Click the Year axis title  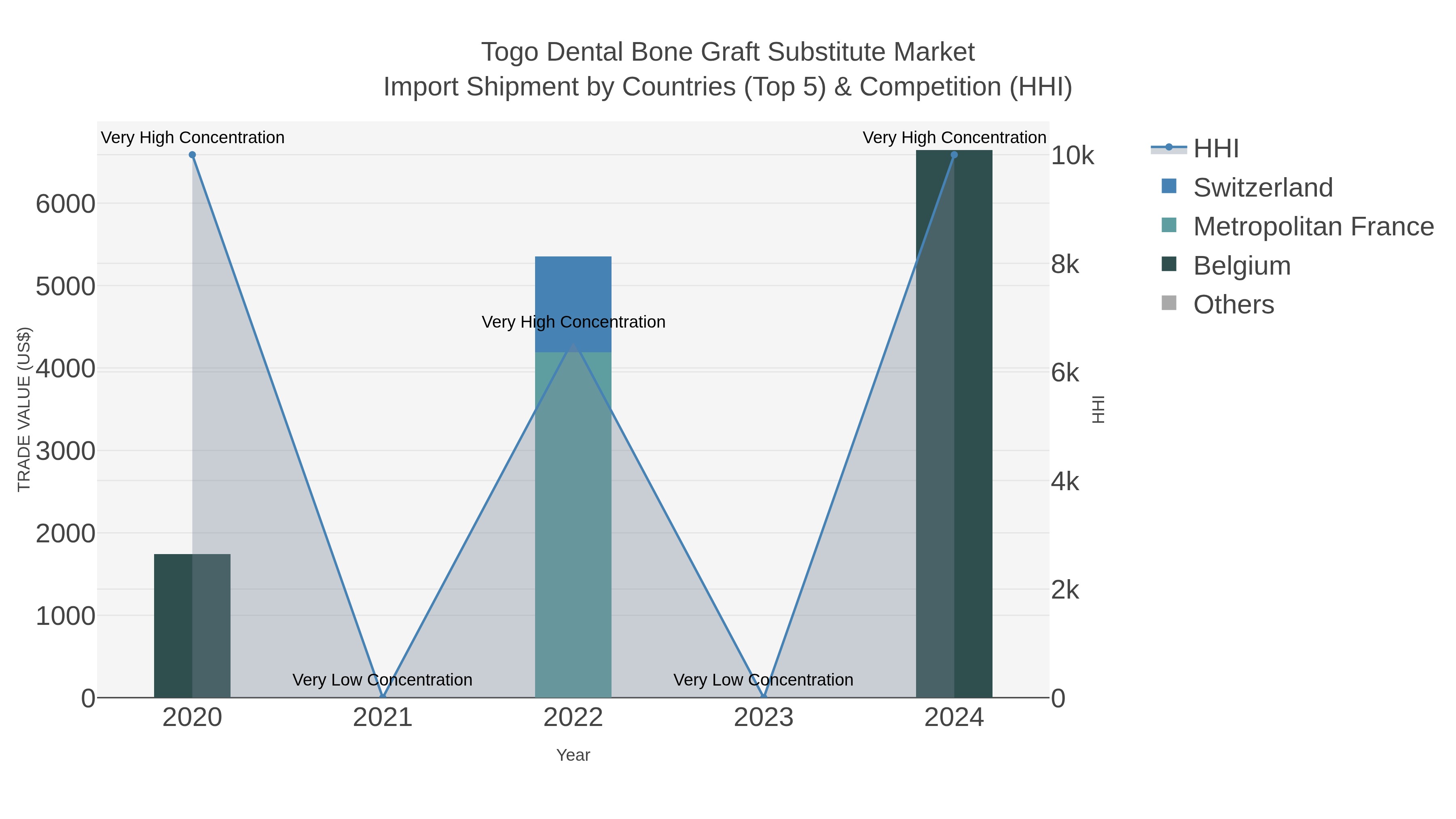point(573,756)
